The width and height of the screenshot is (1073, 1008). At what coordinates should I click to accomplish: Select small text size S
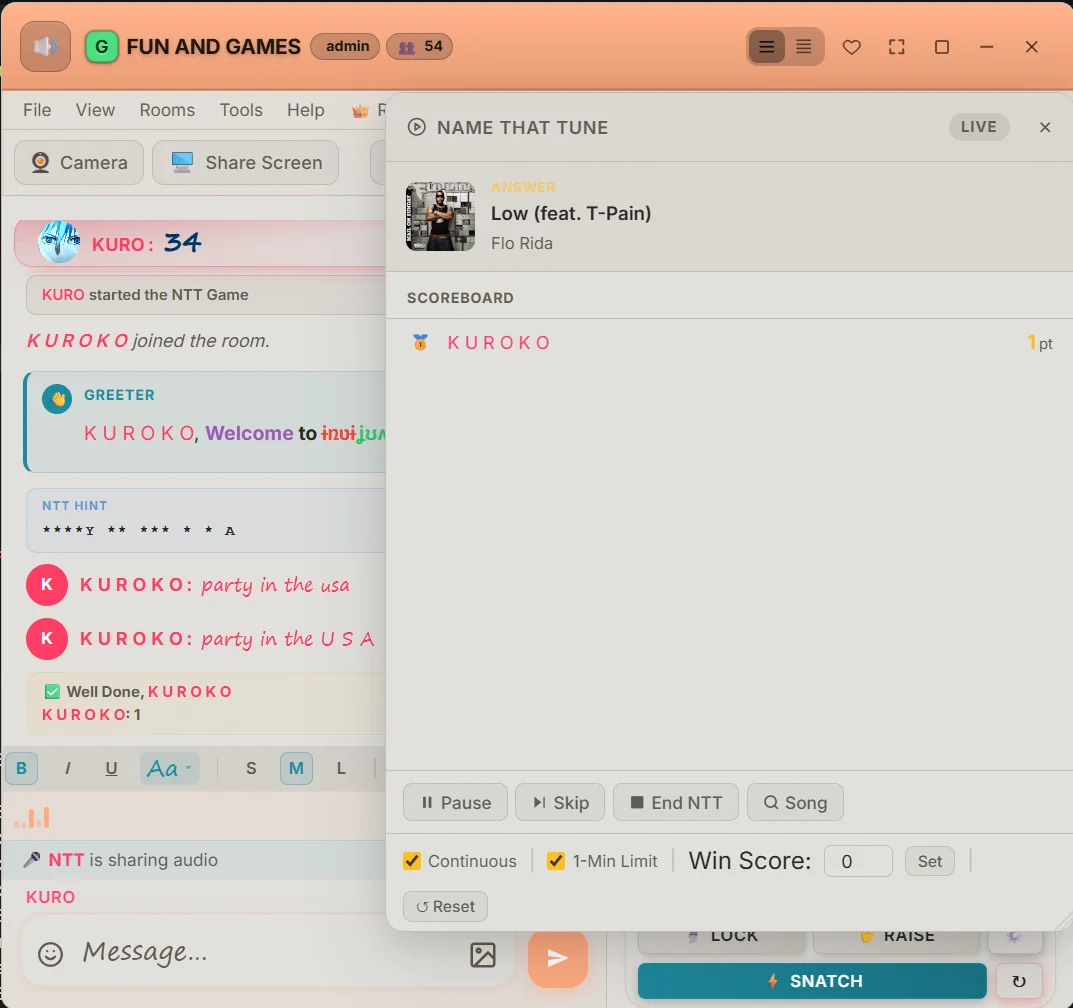point(251,768)
